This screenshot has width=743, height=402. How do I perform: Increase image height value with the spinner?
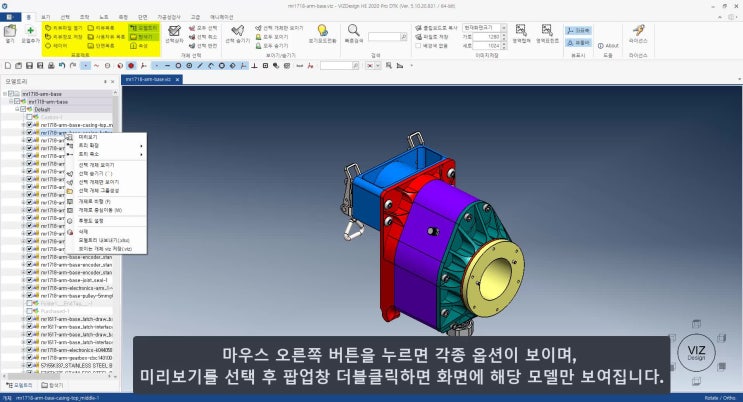(x=504, y=44)
